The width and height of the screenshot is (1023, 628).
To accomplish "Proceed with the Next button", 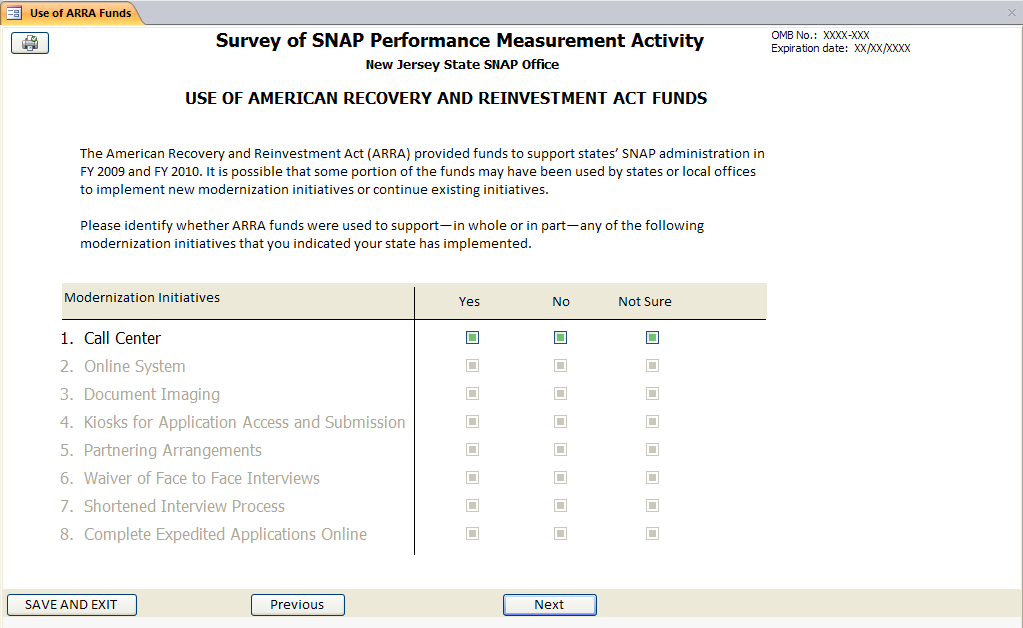I will (x=549, y=605).
